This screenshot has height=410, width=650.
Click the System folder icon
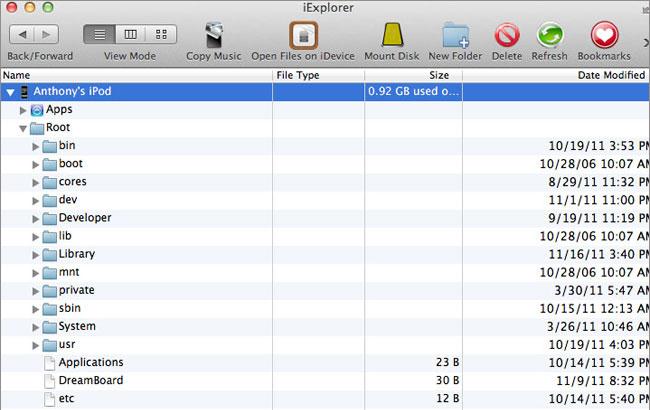50,327
